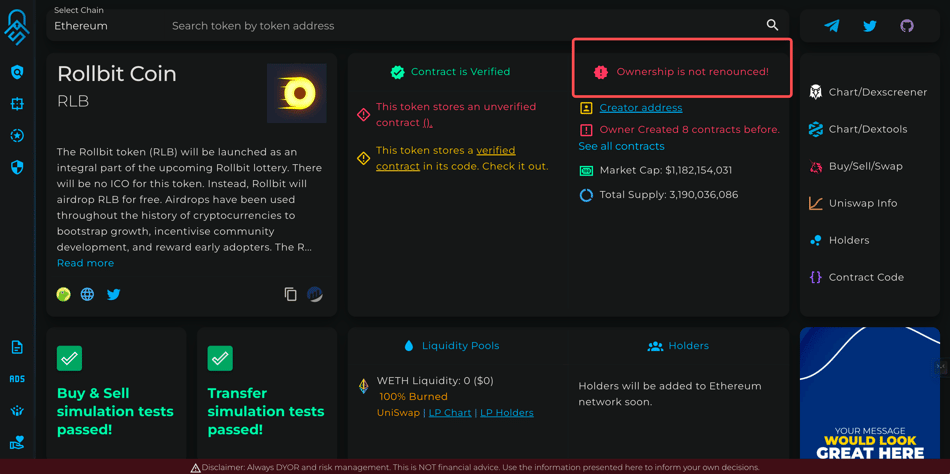Open the chip scanner sidebar icon

coord(18,104)
